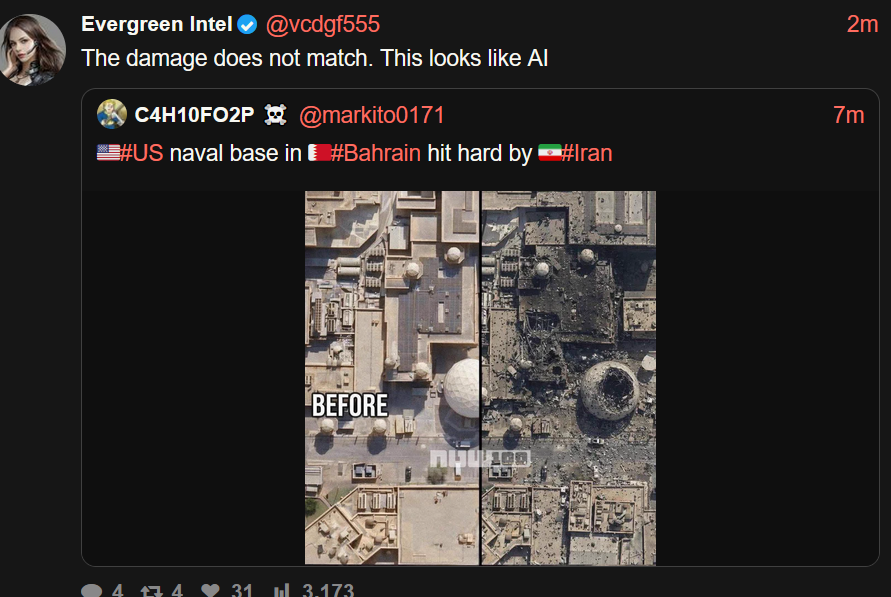The width and height of the screenshot is (891, 597).
Task: Open the @vcdgf555 handle link
Action: tap(323, 24)
